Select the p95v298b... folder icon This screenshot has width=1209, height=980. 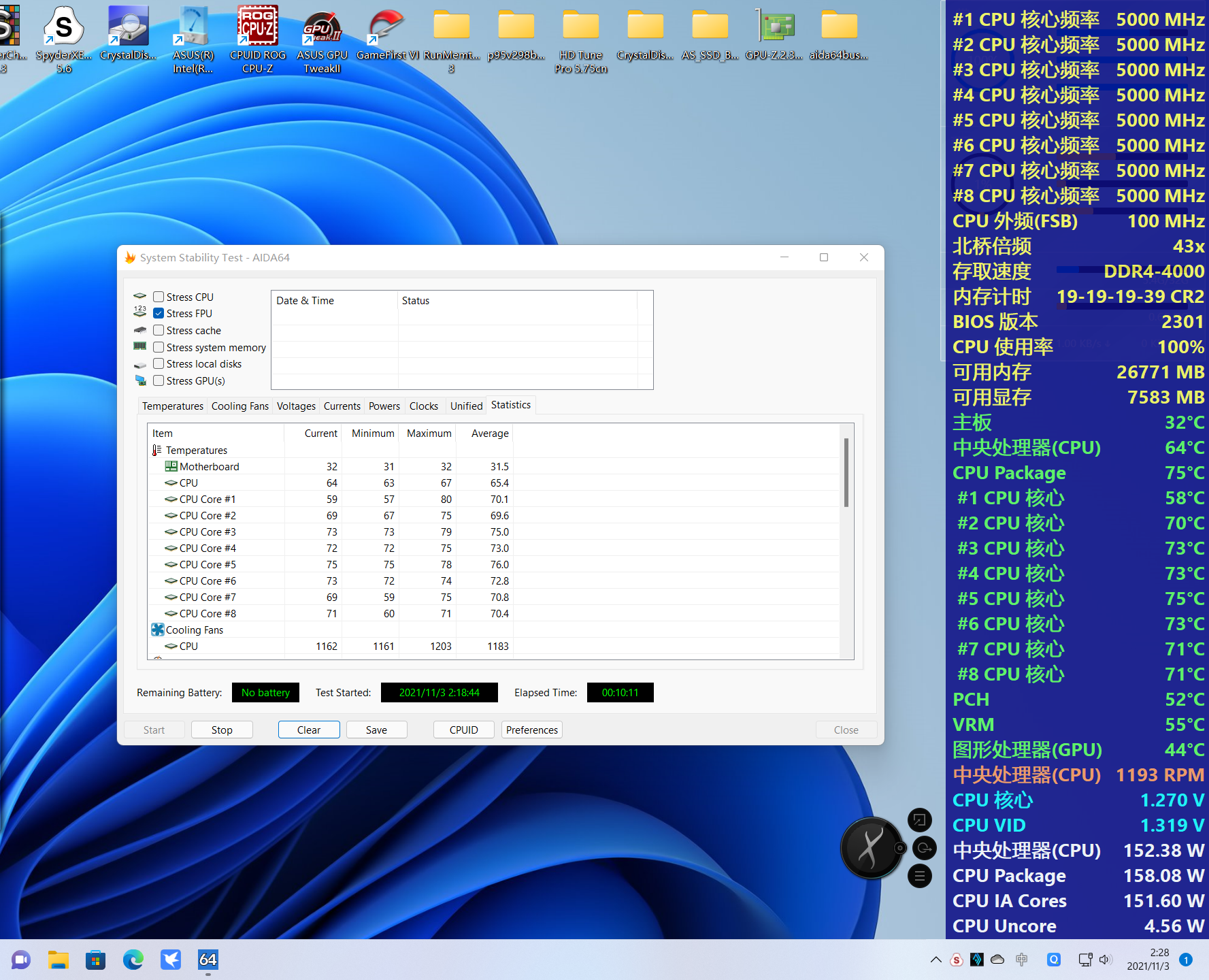tap(516, 34)
